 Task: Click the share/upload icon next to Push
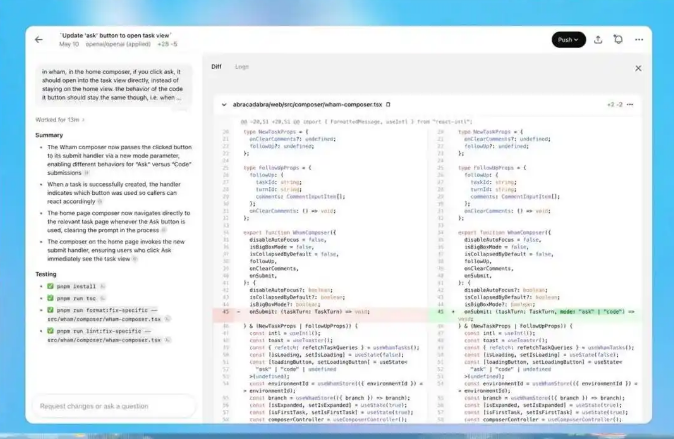pyautogui.click(x=598, y=40)
